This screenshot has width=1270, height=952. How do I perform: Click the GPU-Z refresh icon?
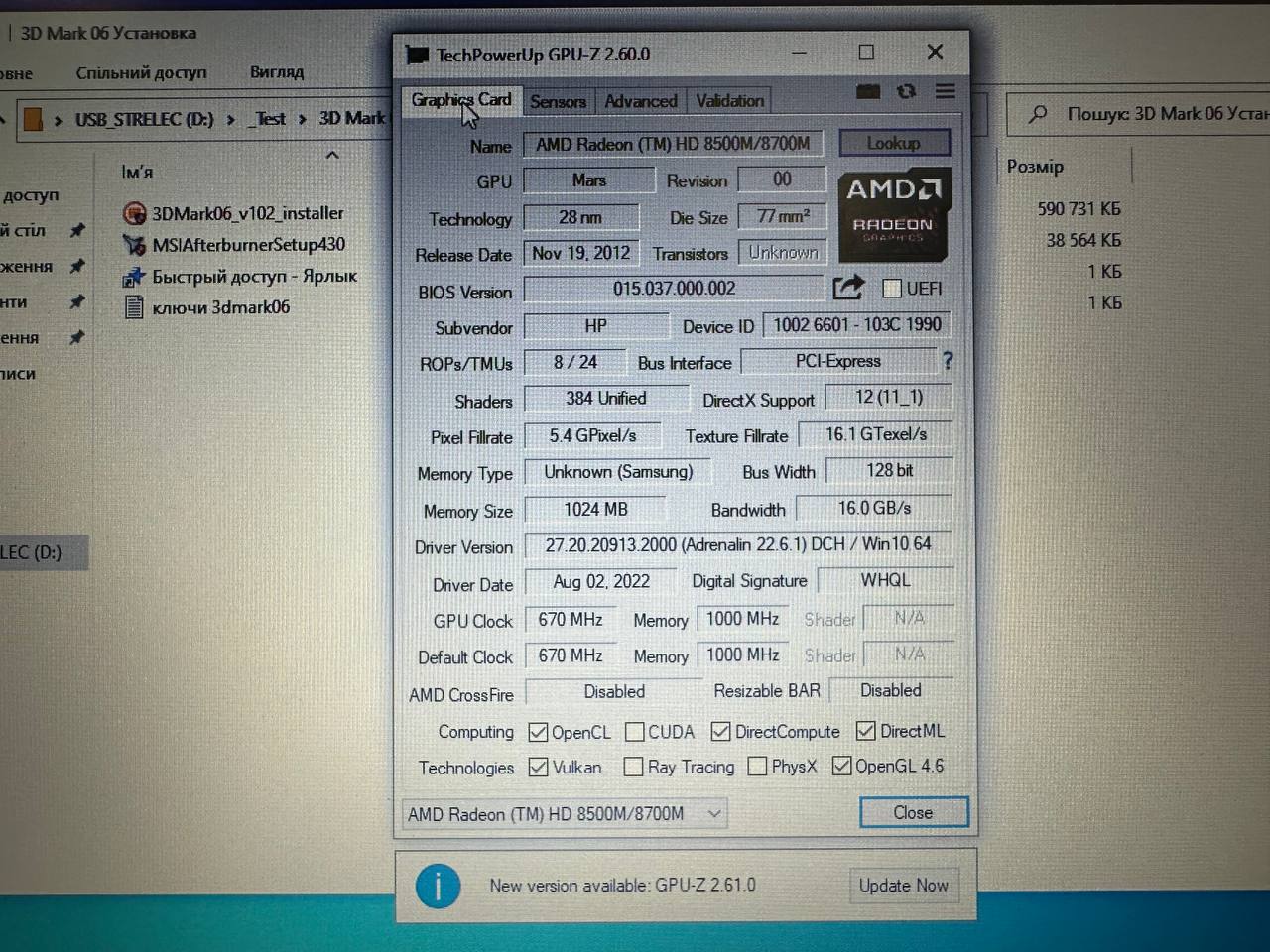click(x=906, y=91)
